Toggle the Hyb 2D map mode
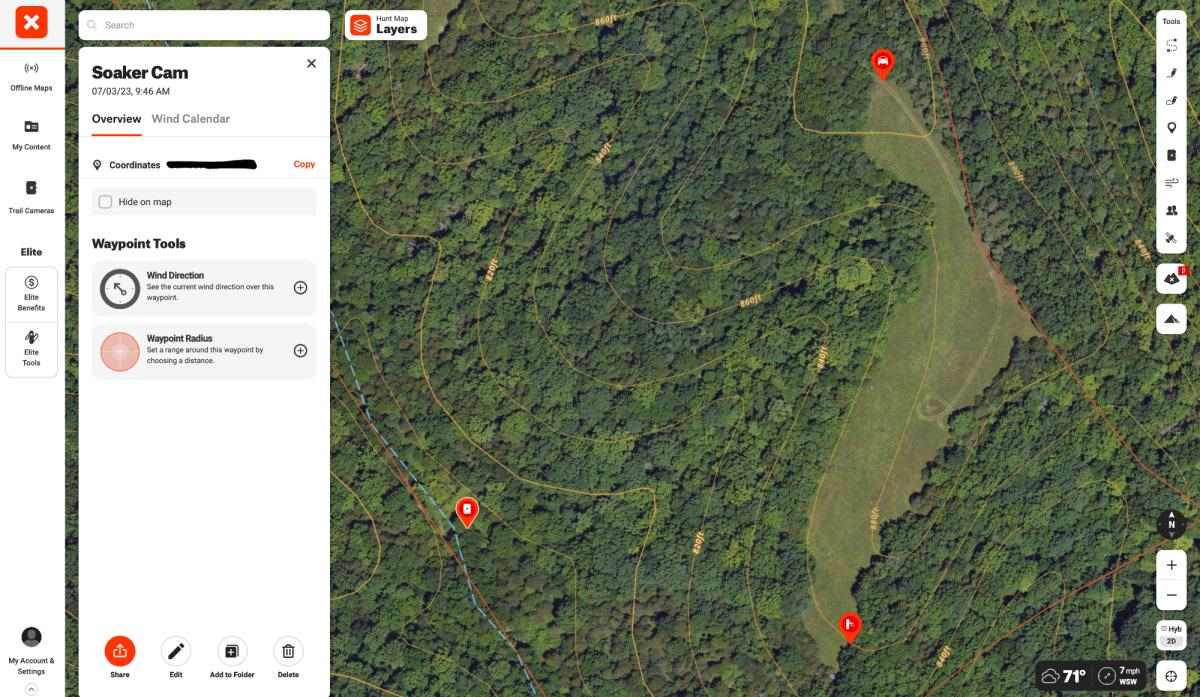 (1171, 634)
